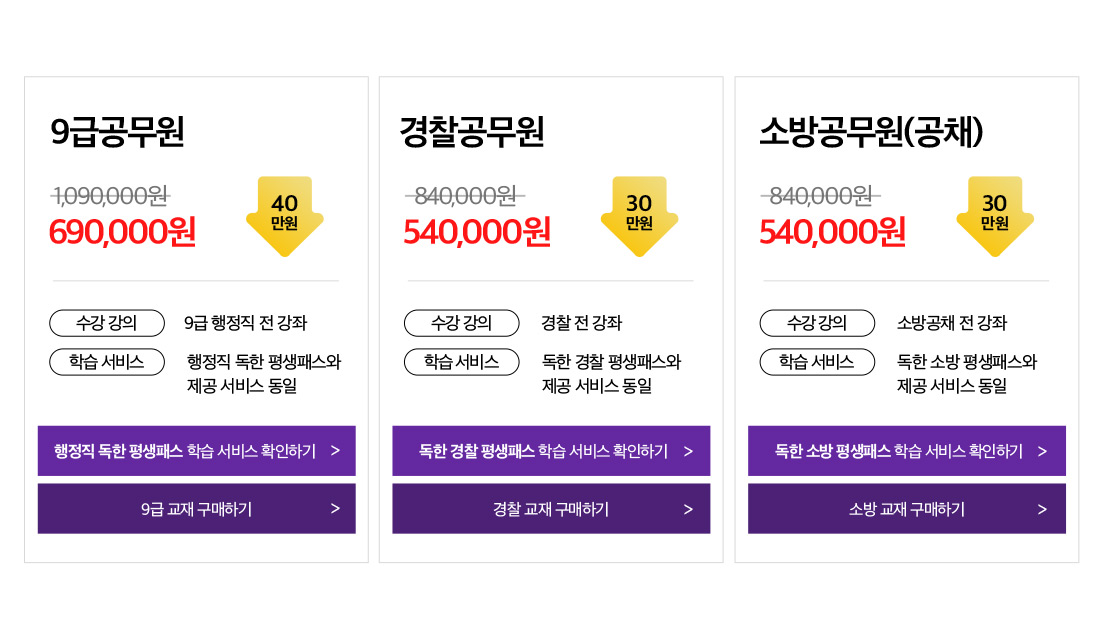The image size is (1100, 618).
Task: Click chevron arrow on 소방 교재 구매하기
Action: pos(1042,509)
